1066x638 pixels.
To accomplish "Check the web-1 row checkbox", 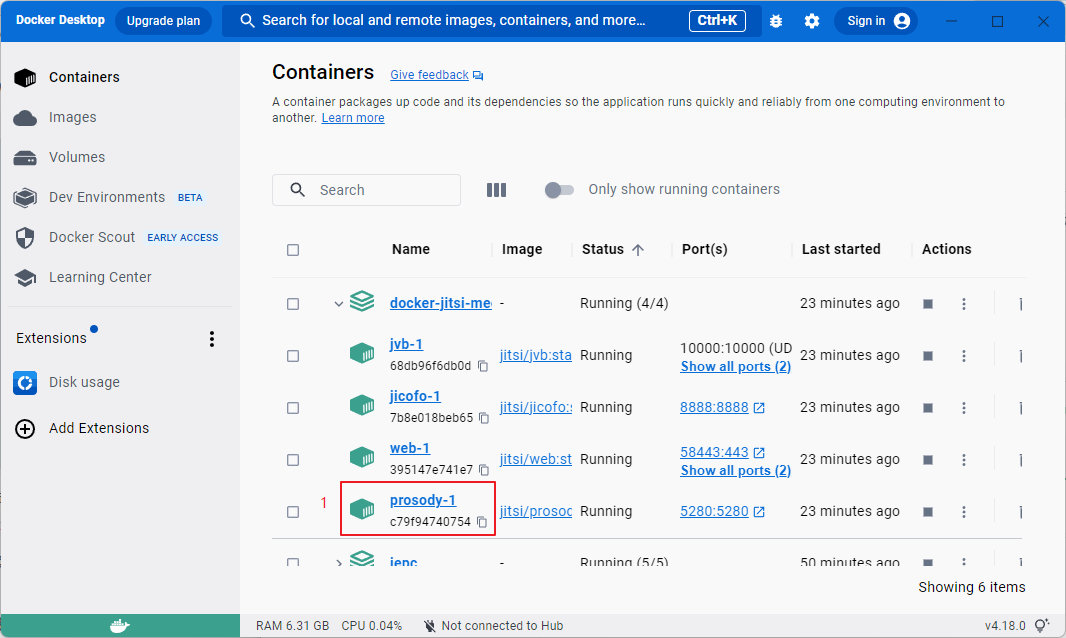I will point(293,460).
